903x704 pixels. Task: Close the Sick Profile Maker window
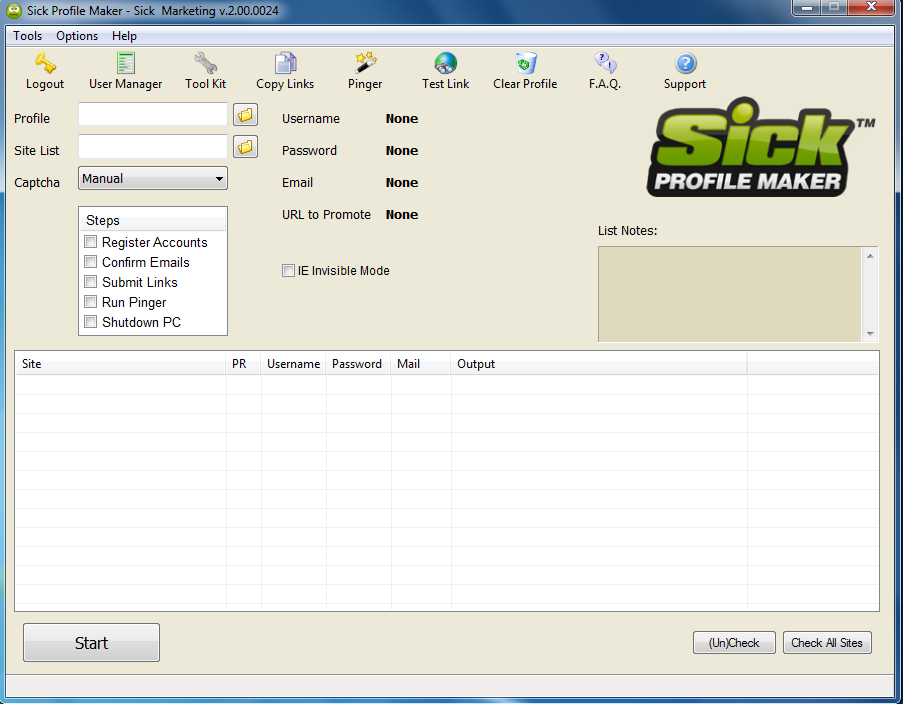coord(871,7)
